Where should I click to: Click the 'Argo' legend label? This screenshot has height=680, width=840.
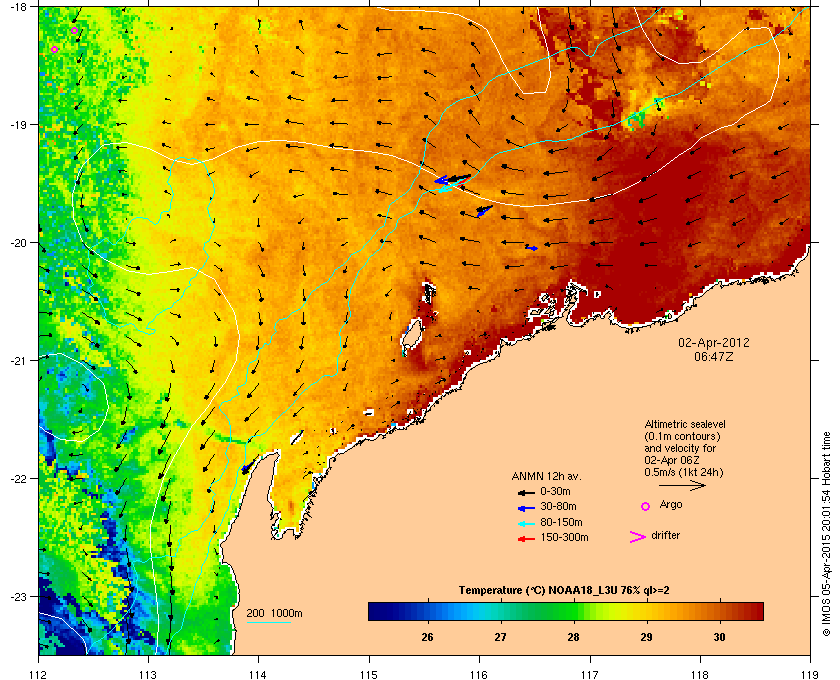pyautogui.click(x=671, y=505)
